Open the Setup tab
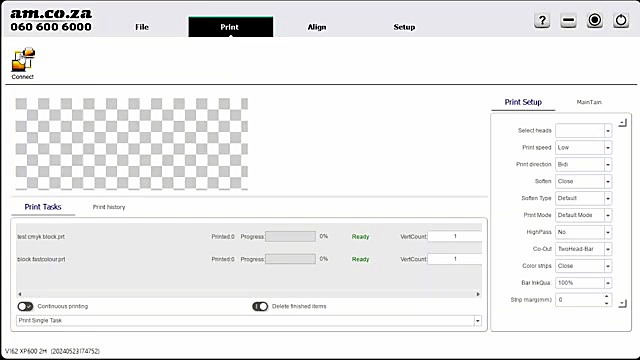Viewport: 640px width, 360px height. (404, 27)
